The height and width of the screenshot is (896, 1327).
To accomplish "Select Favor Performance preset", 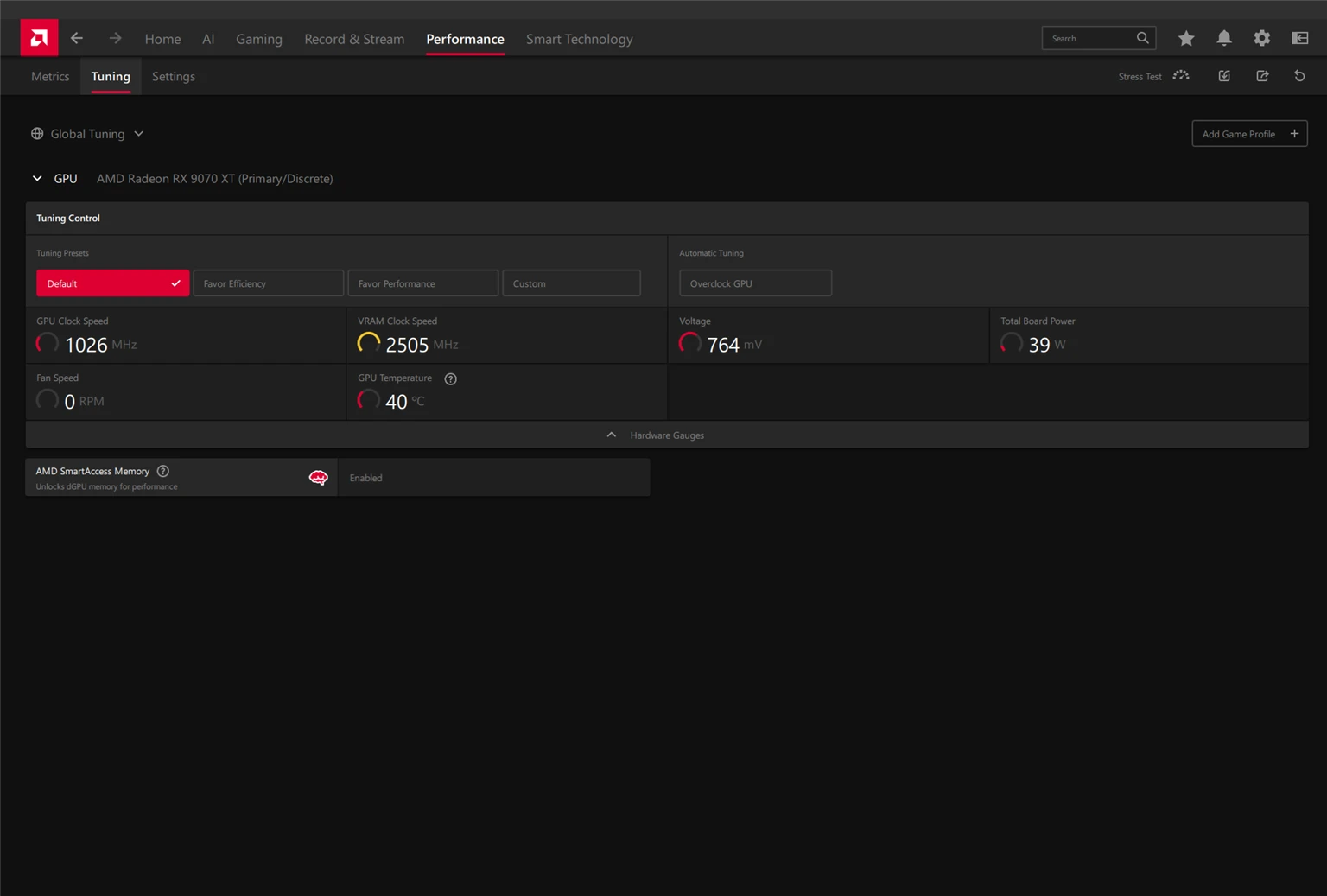I will point(422,283).
